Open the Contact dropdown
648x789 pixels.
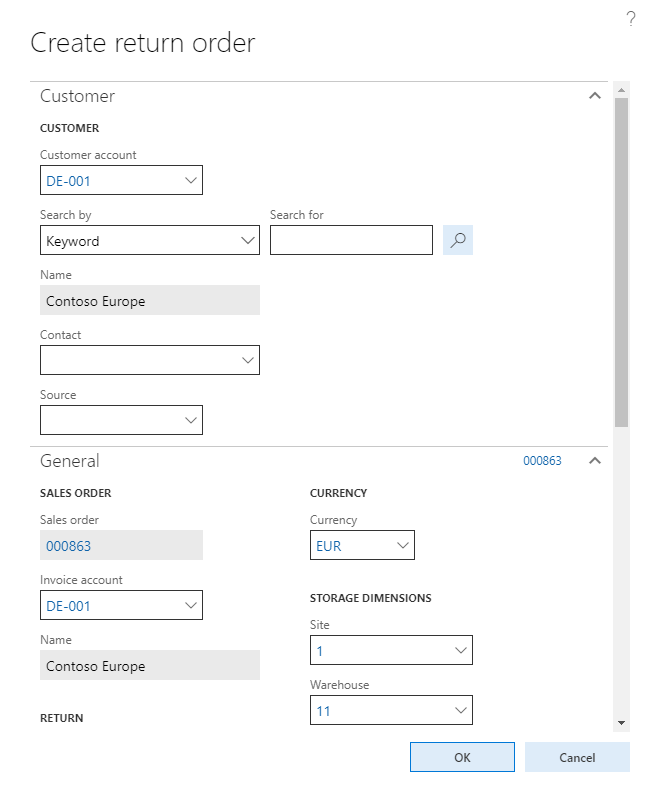pos(248,360)
